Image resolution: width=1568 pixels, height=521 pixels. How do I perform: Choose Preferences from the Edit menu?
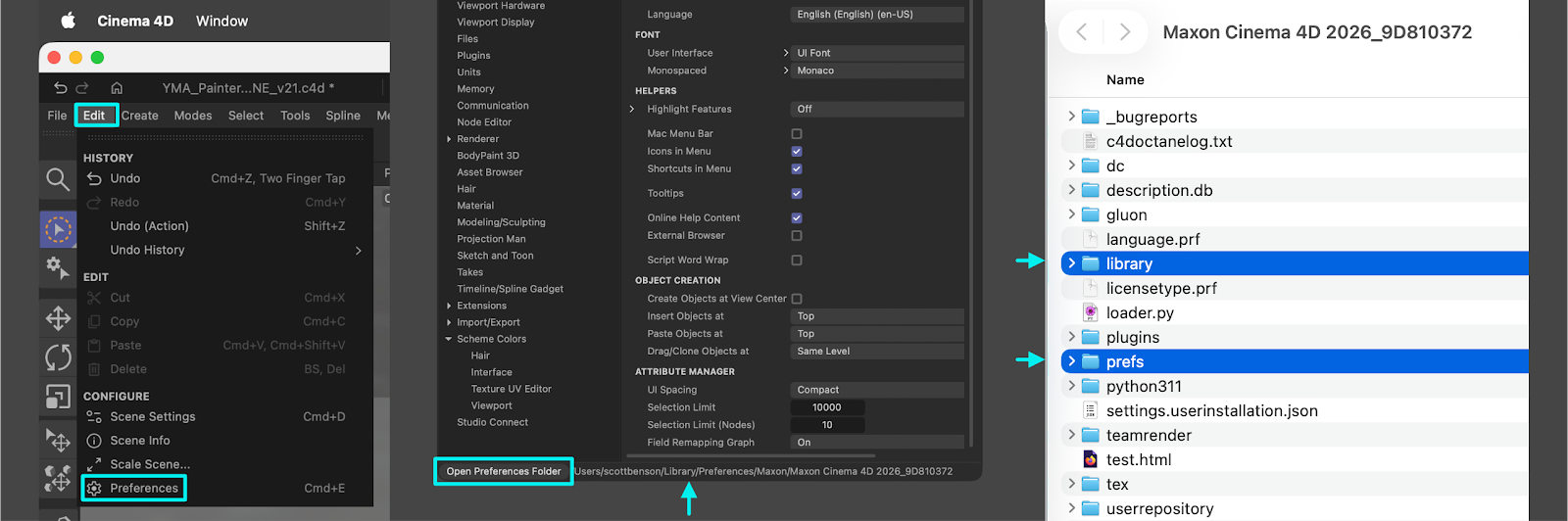[x=144, y=488]
